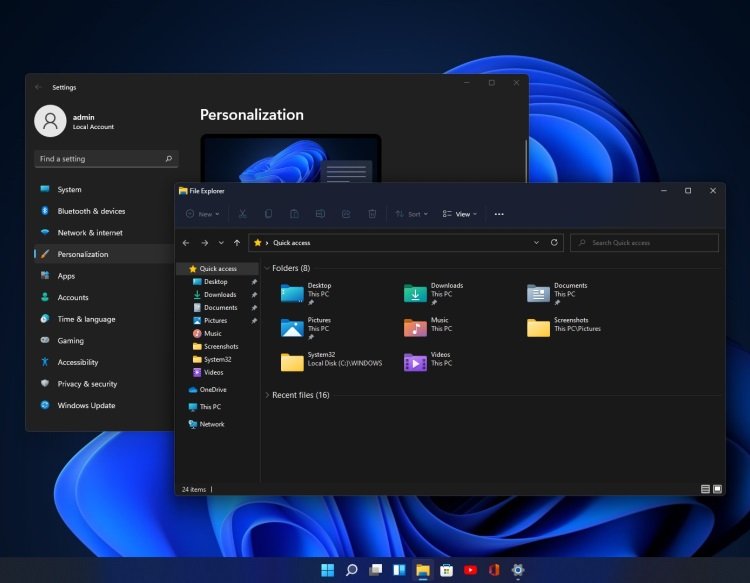The width and height of the screenshot is (750, 583).
Task: Click the Search Quick access field
Action: (644, 242)
